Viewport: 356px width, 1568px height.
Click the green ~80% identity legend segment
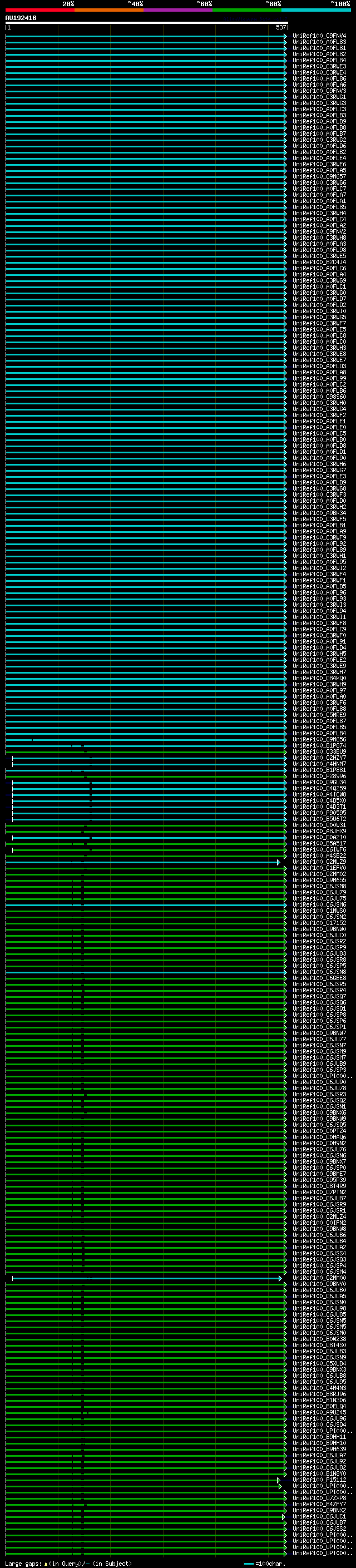pyautogui.click(x=247, y=10)
